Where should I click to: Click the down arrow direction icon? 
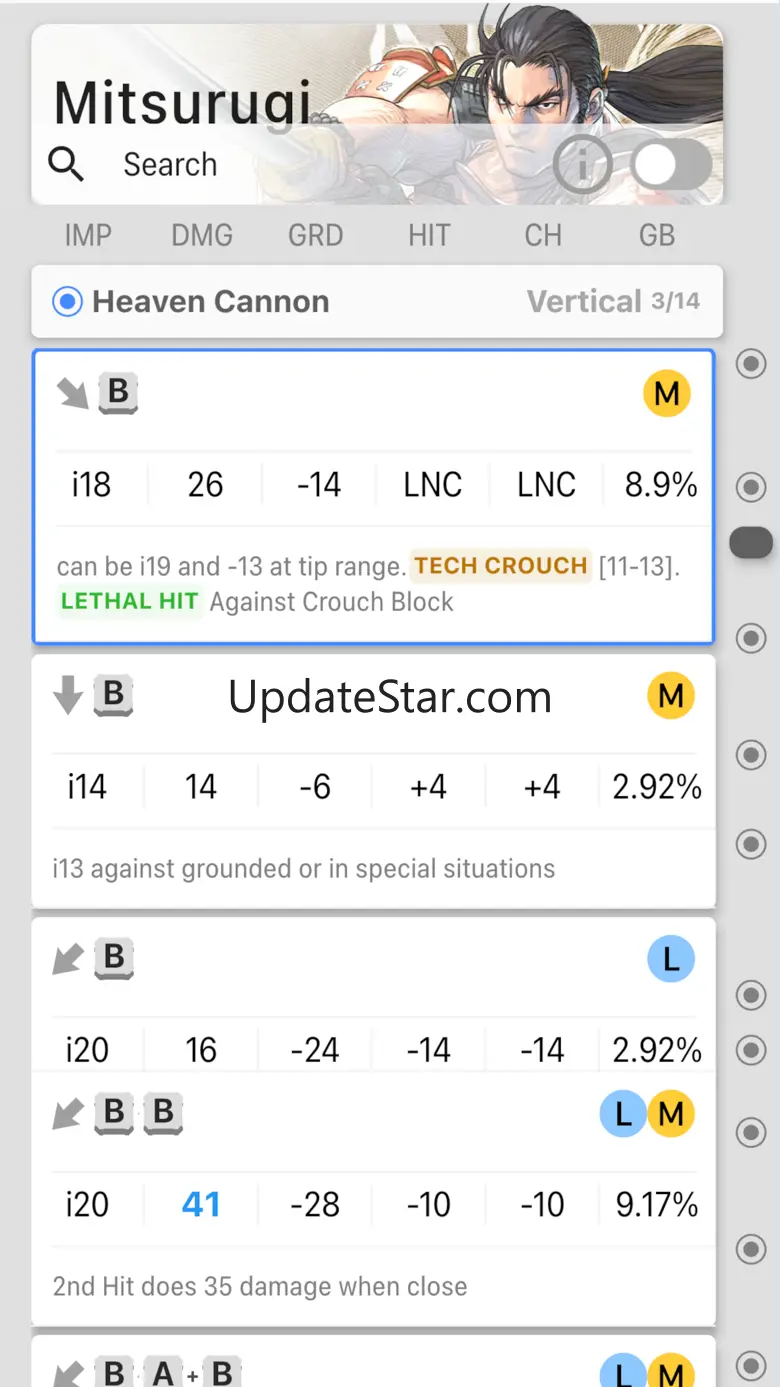click(68, 696)
